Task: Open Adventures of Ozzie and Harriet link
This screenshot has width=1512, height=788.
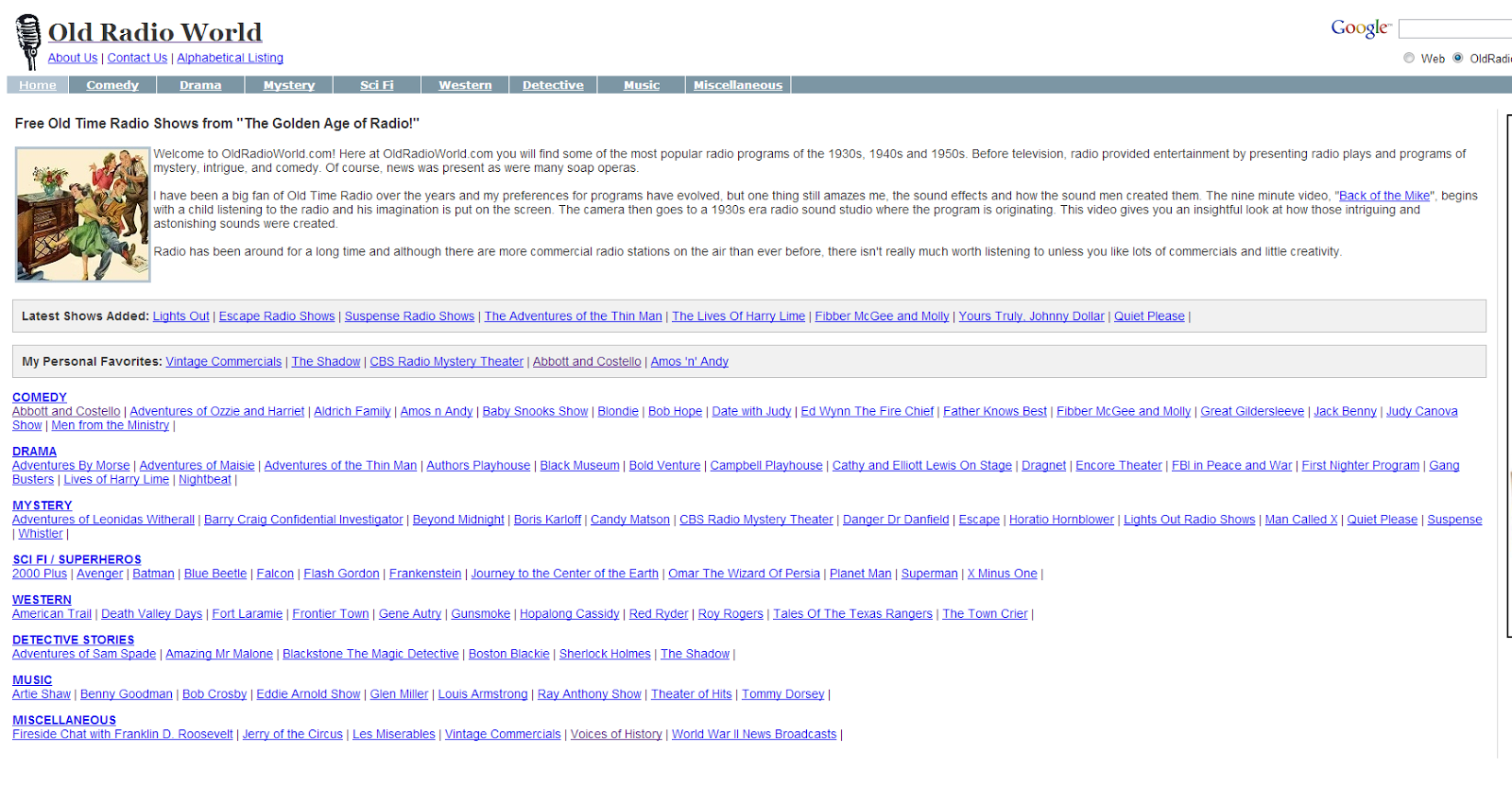Action: (x=217, y=412)
